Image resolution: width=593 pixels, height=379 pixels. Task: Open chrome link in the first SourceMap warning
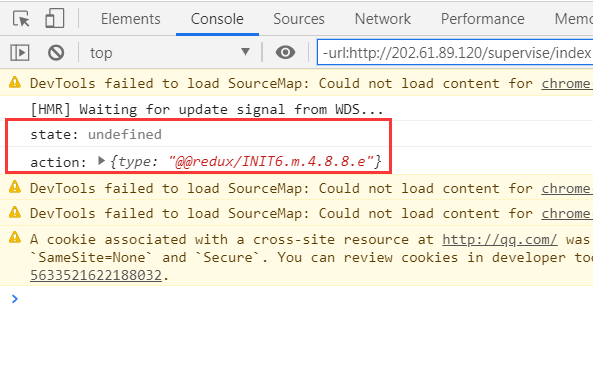567,83
